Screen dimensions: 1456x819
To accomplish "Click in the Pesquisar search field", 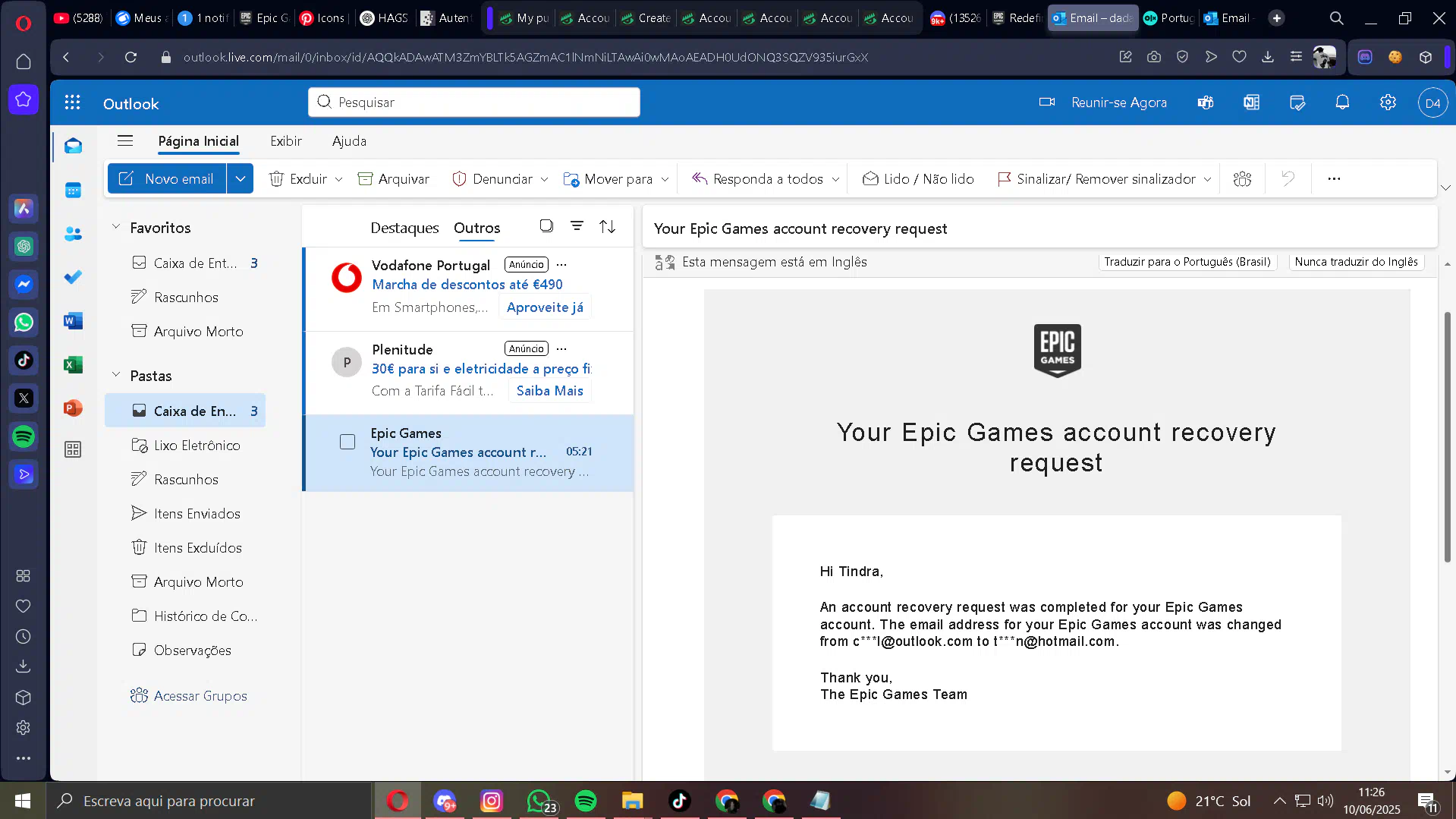I will tap(474, 102).
